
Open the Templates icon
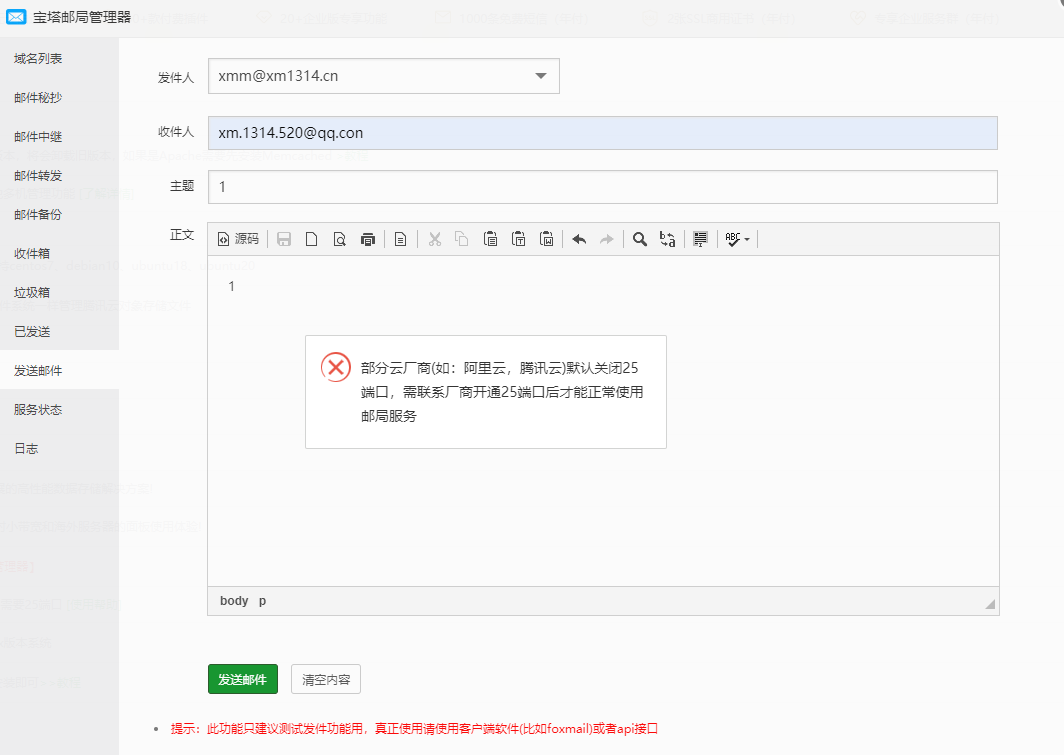tap(400, 239)
